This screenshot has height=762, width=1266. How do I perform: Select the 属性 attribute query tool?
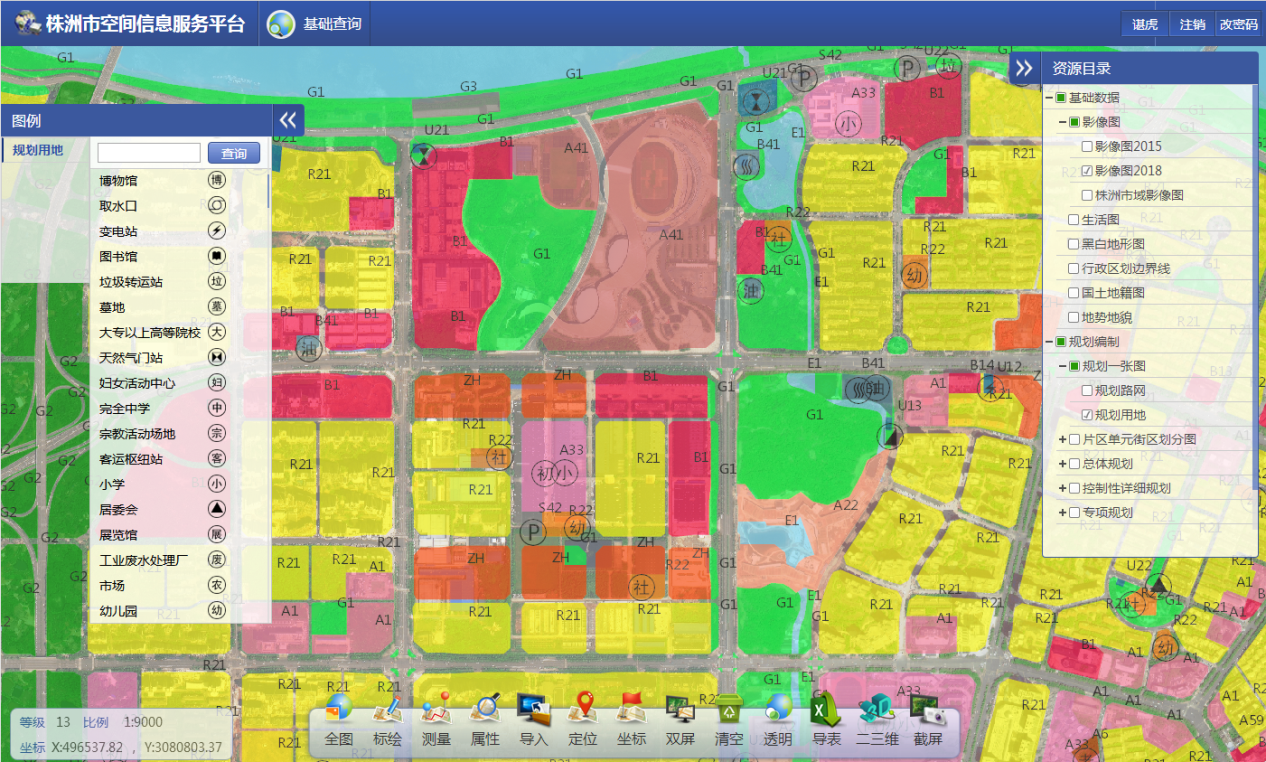coord(485,720)
